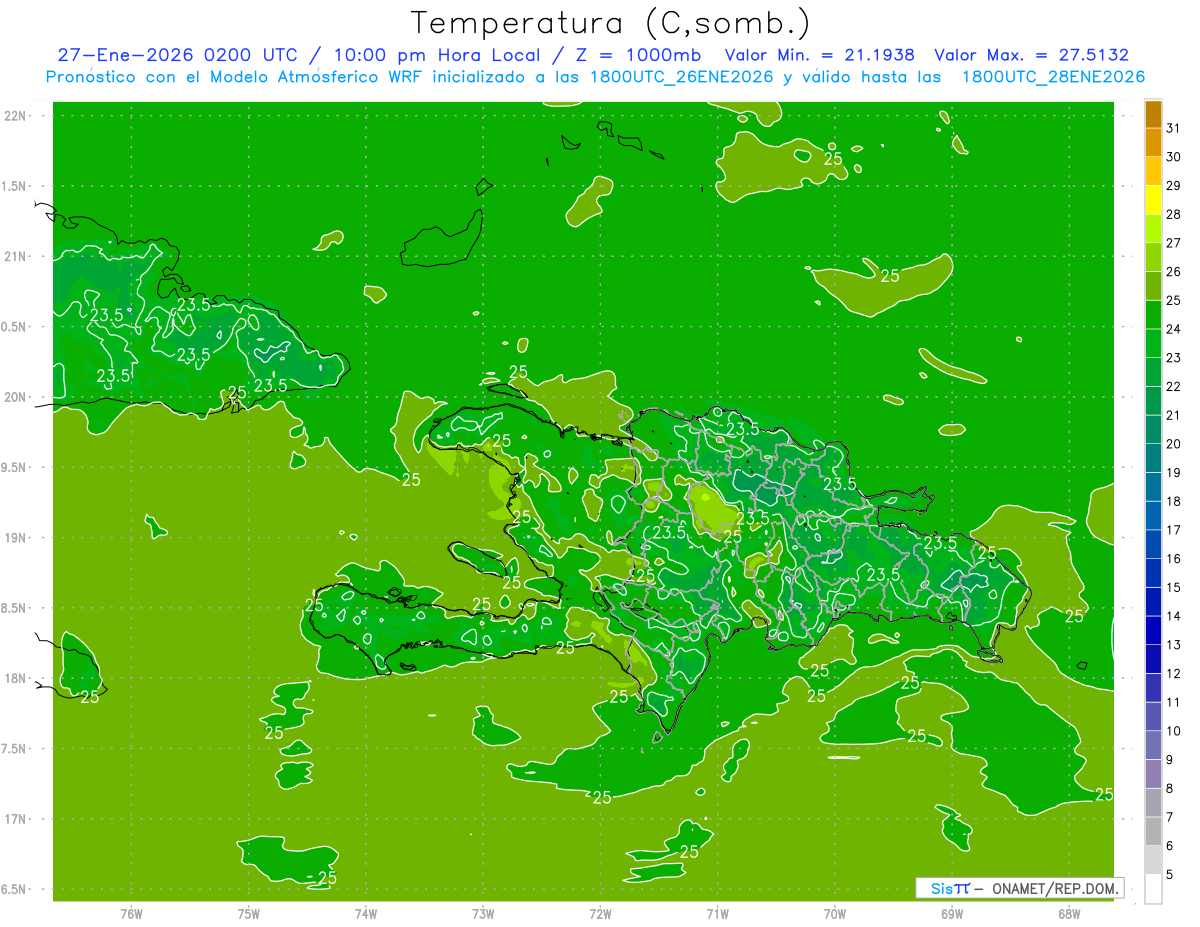Click the '31' color scale value
Viewport: 1200px width, 927px height.
pos(1174,128)
